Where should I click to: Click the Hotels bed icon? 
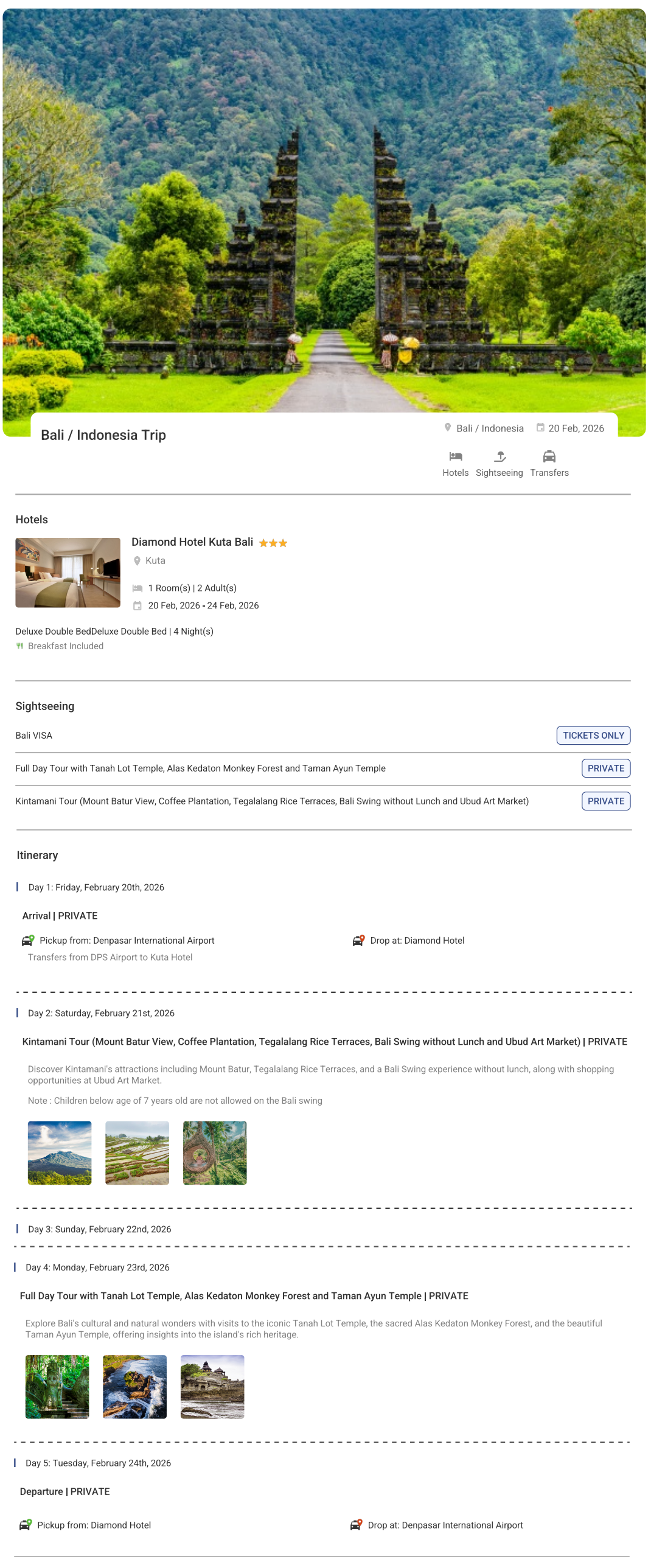(x=455, y=456)
